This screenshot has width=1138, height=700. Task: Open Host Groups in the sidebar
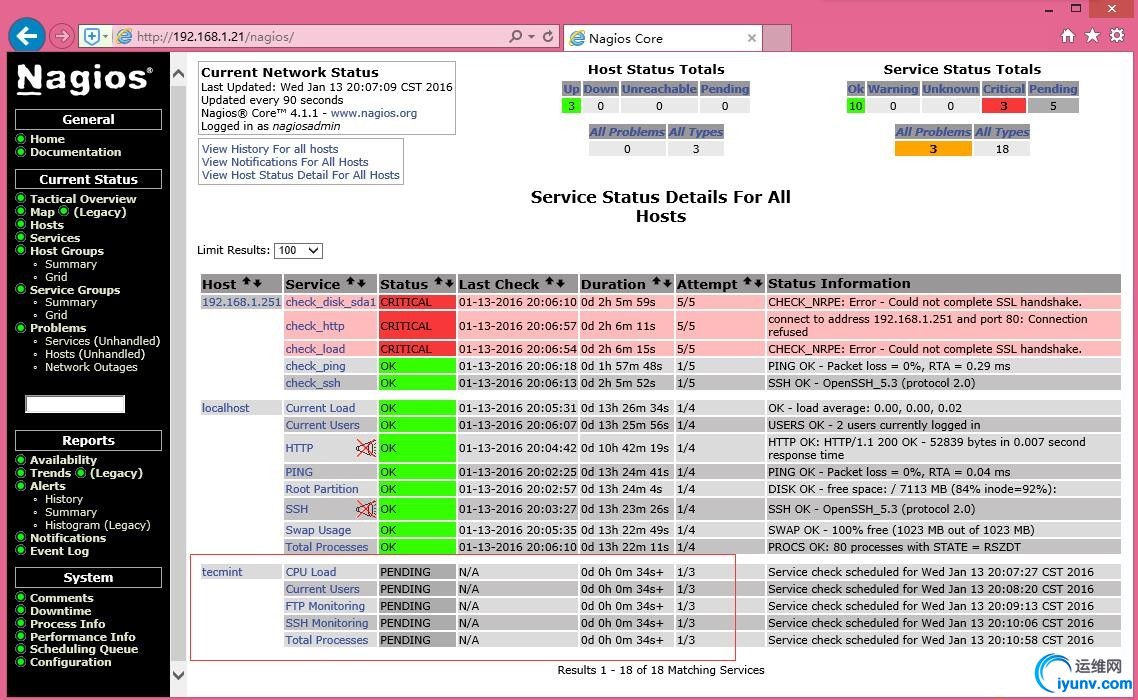coord(67,251)
